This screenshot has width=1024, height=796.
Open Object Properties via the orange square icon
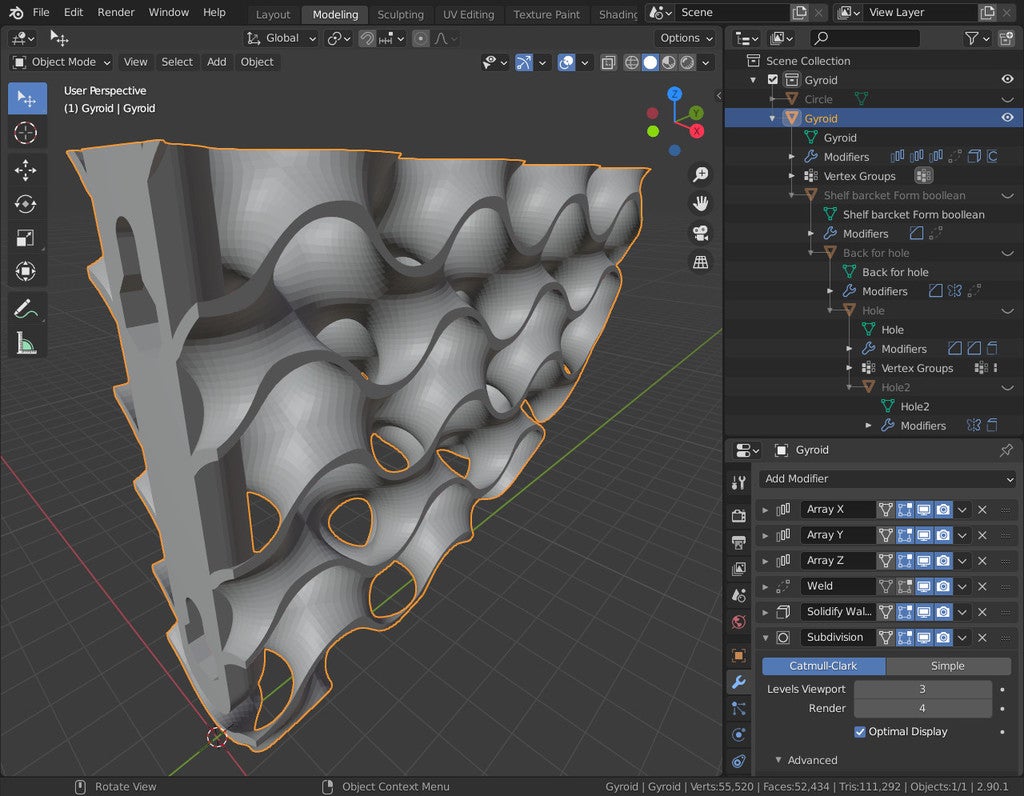(x=738, y=657)
